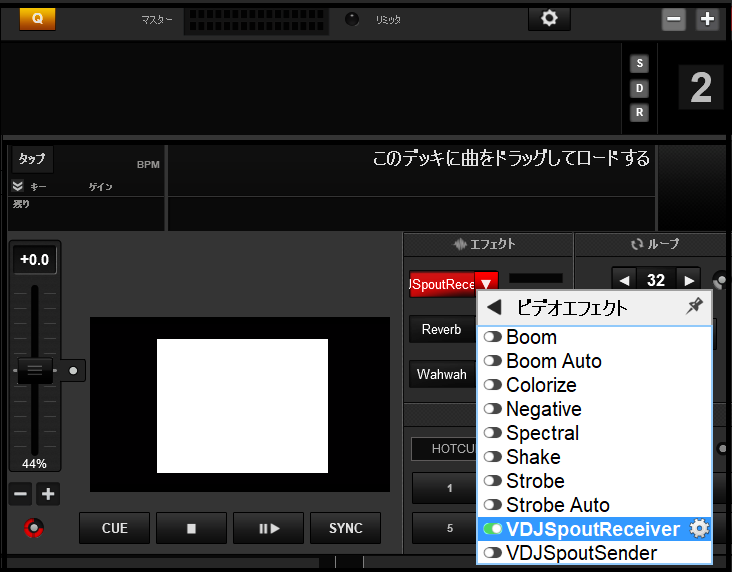Open the settings gear at the top
Image resolution: width=732 pixels, height=572 pixels.
coord(549,19)
